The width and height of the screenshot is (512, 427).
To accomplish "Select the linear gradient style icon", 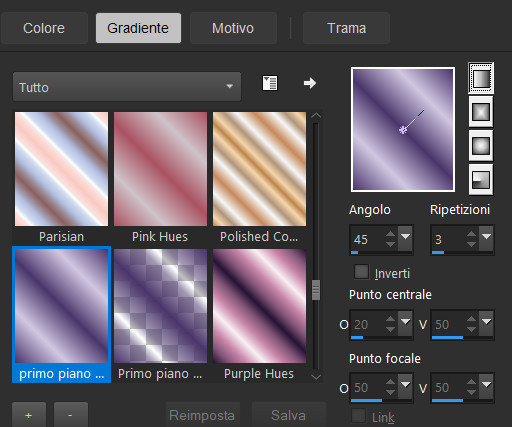I will (481, 78).
